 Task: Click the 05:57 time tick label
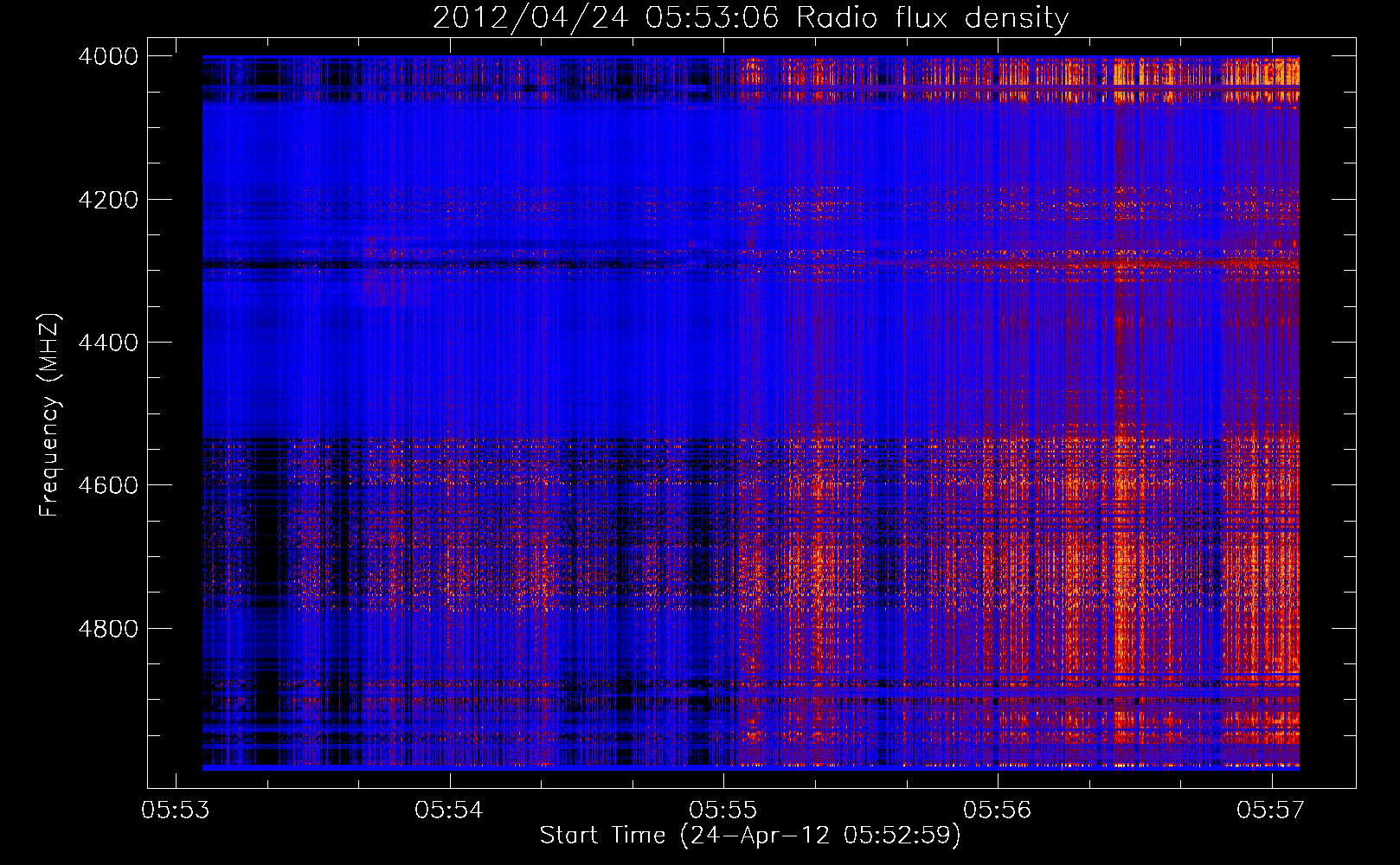1271,810
